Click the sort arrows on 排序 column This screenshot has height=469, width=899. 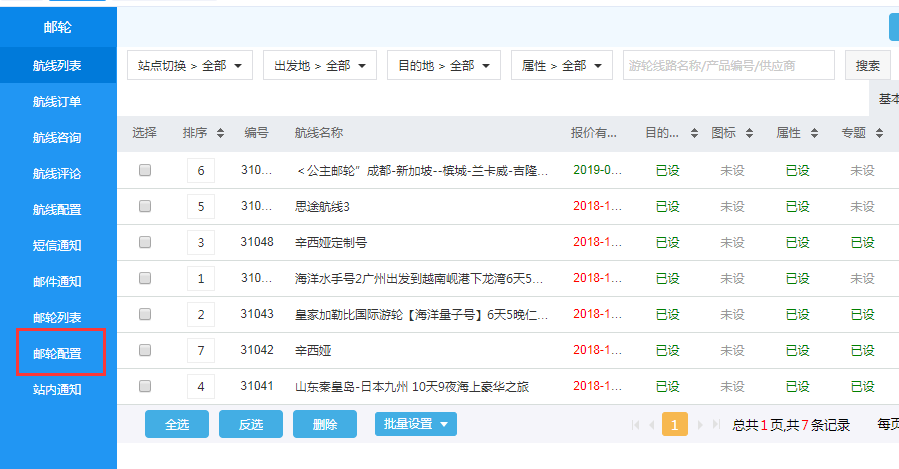(x=221, y=133)
